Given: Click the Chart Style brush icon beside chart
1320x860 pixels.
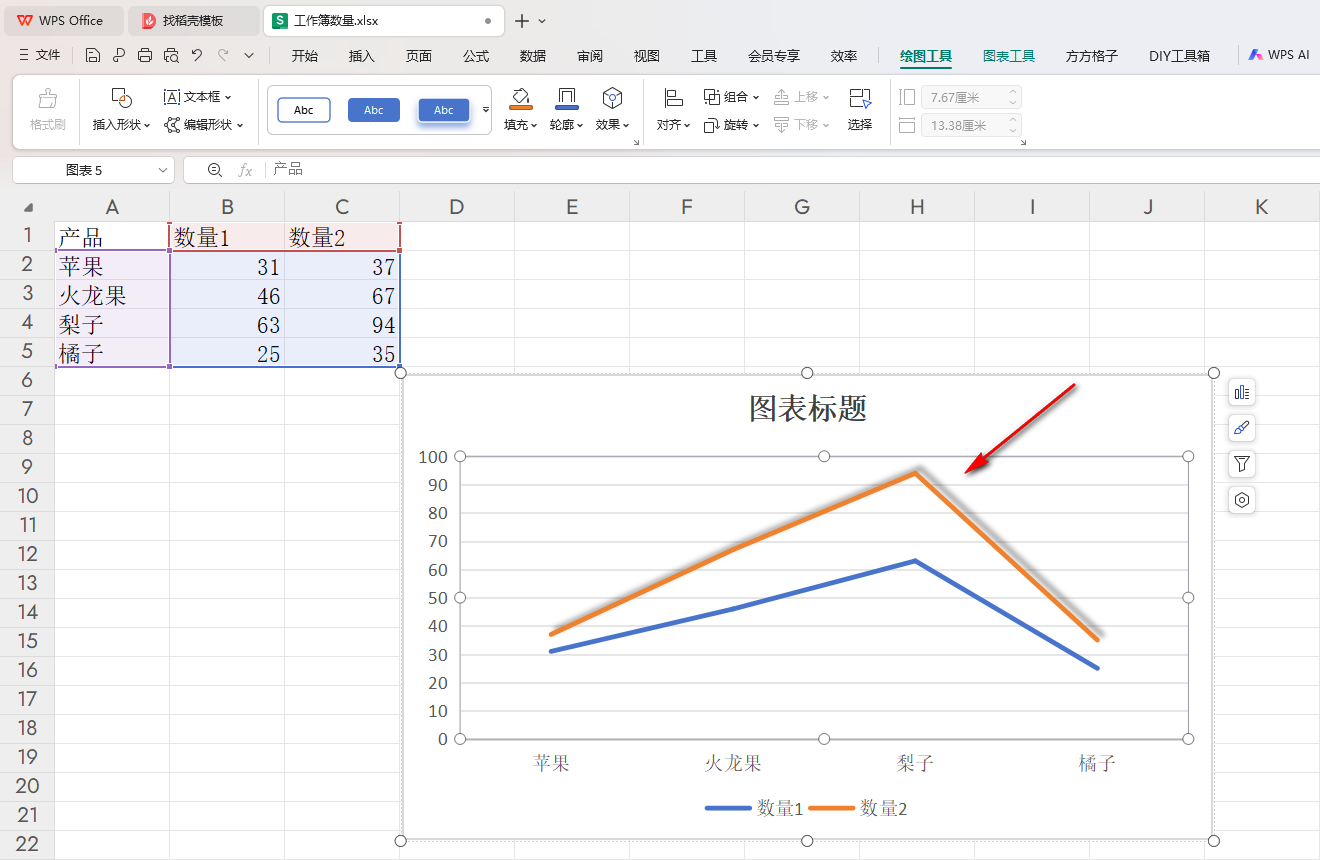Looking at the screenshot, I should [x=1242, y=428].
